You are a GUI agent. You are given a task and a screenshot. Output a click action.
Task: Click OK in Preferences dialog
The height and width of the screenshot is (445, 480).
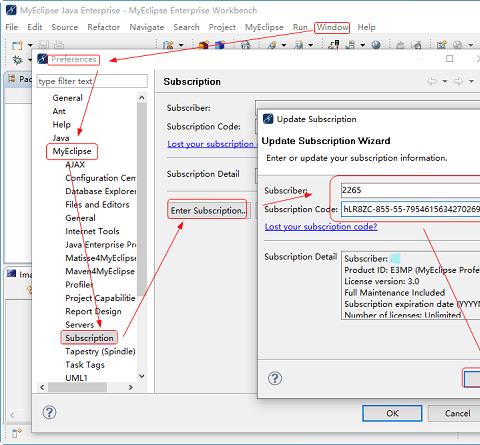pos(392,413)
